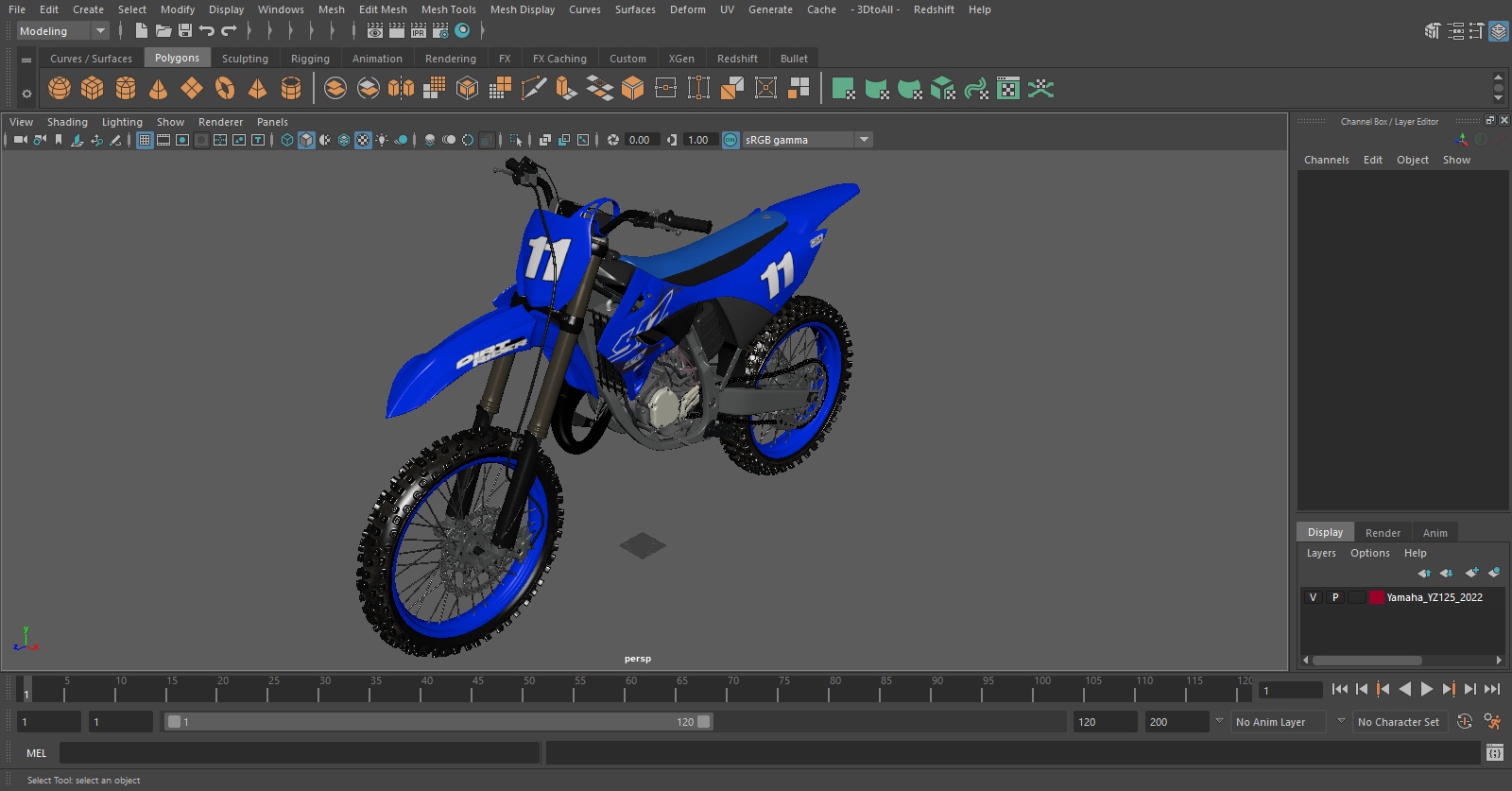Open the sRGB gamma view transform dropdown
Viewport: 1512px width, 791px height.
808,140
